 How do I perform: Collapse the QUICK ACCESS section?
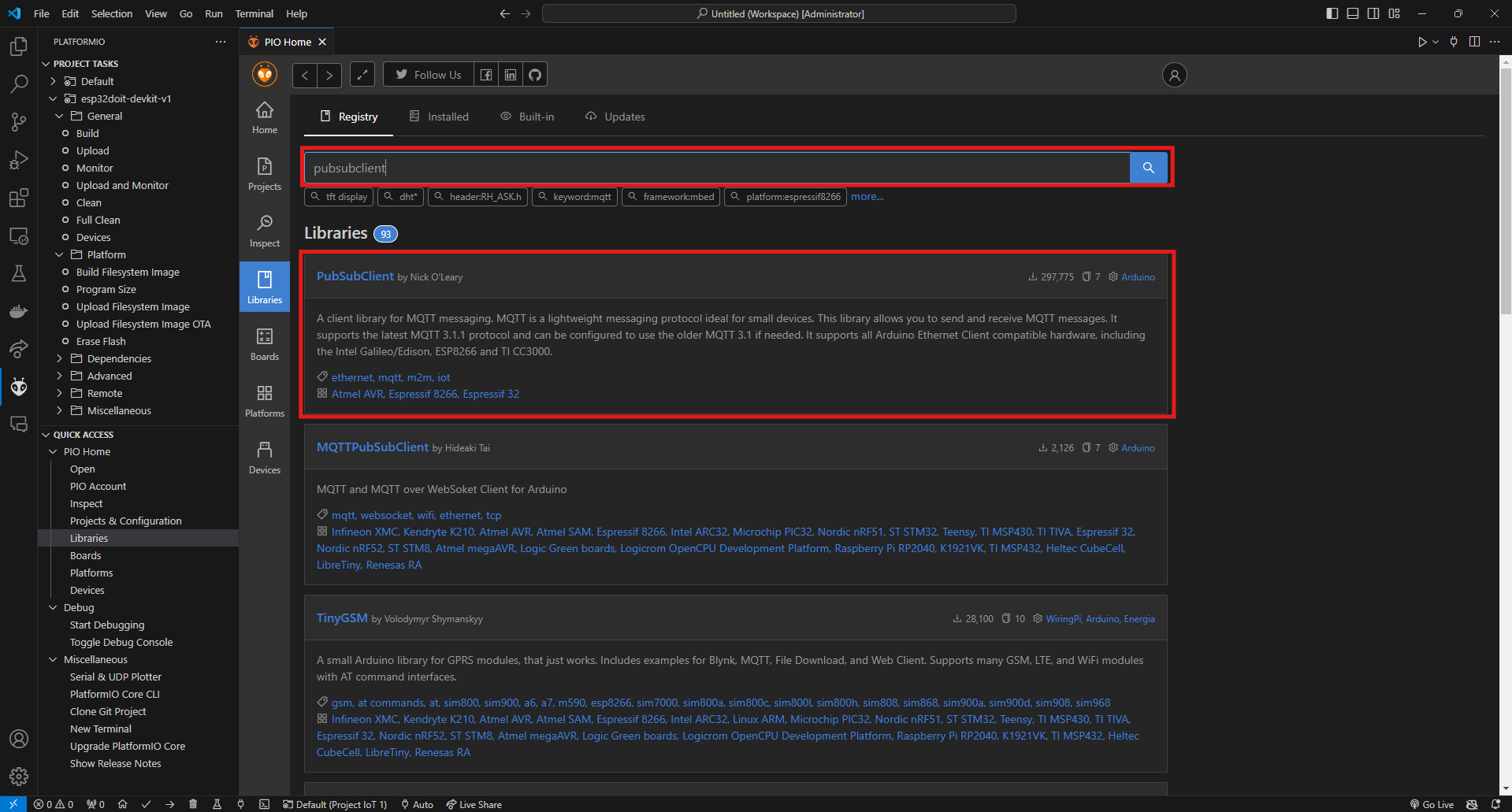(83, 435)
